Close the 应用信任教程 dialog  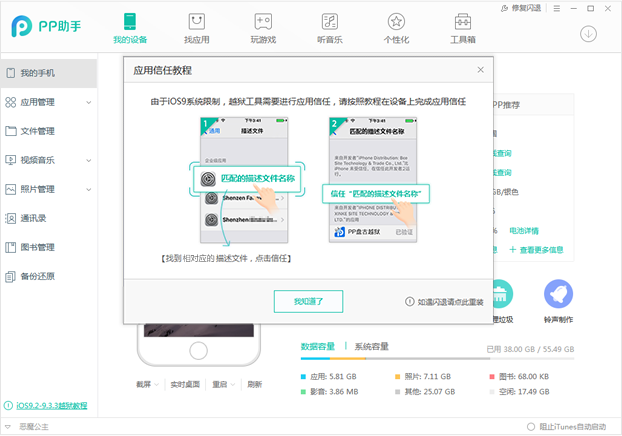[x=480, y=70]
